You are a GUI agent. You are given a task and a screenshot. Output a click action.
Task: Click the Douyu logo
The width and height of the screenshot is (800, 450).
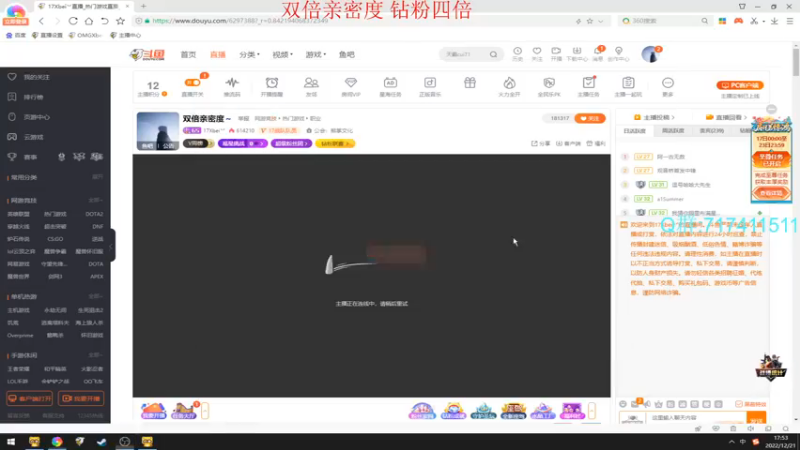[147, 55]
